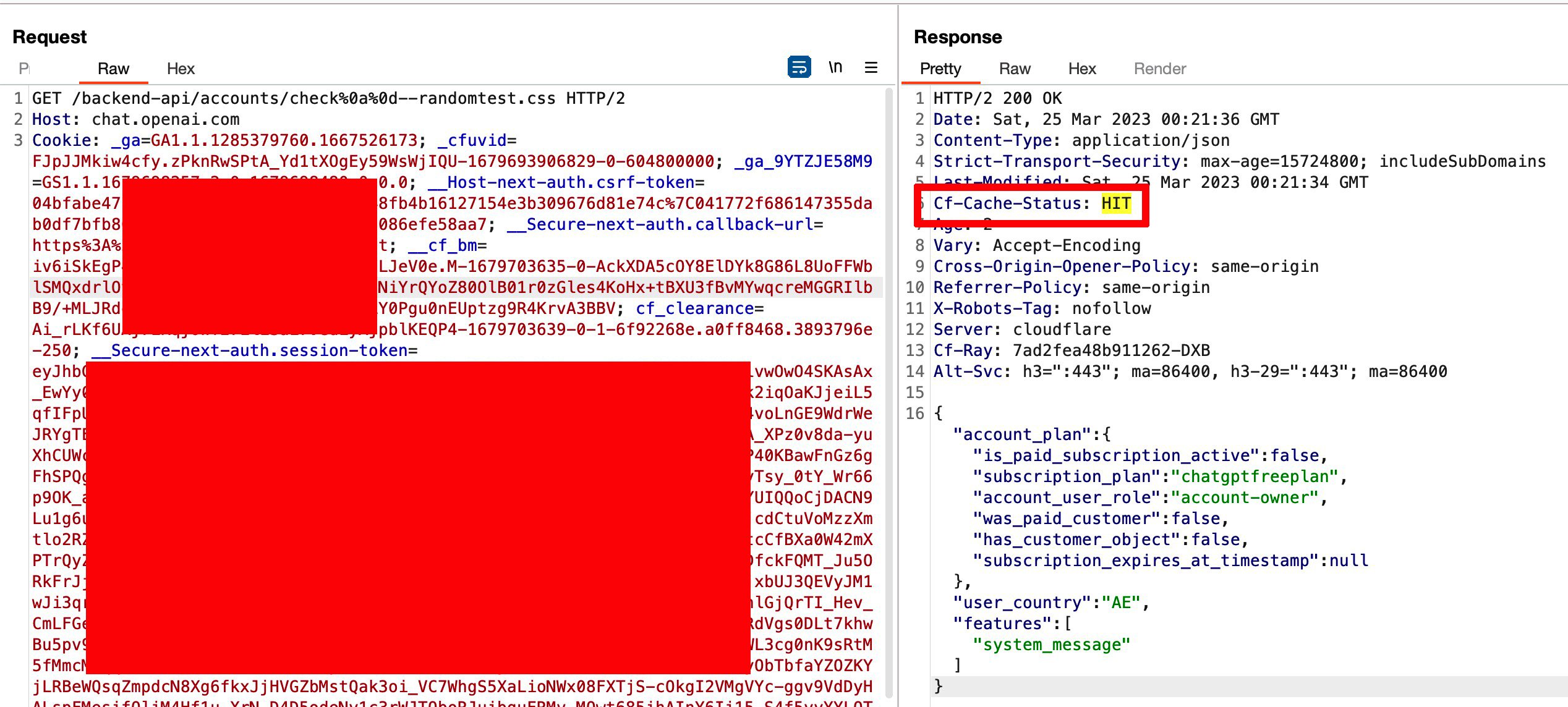1568x707 pixels.
Task: Toggle the \n non-printable characters button
Action: pos(835,67)
